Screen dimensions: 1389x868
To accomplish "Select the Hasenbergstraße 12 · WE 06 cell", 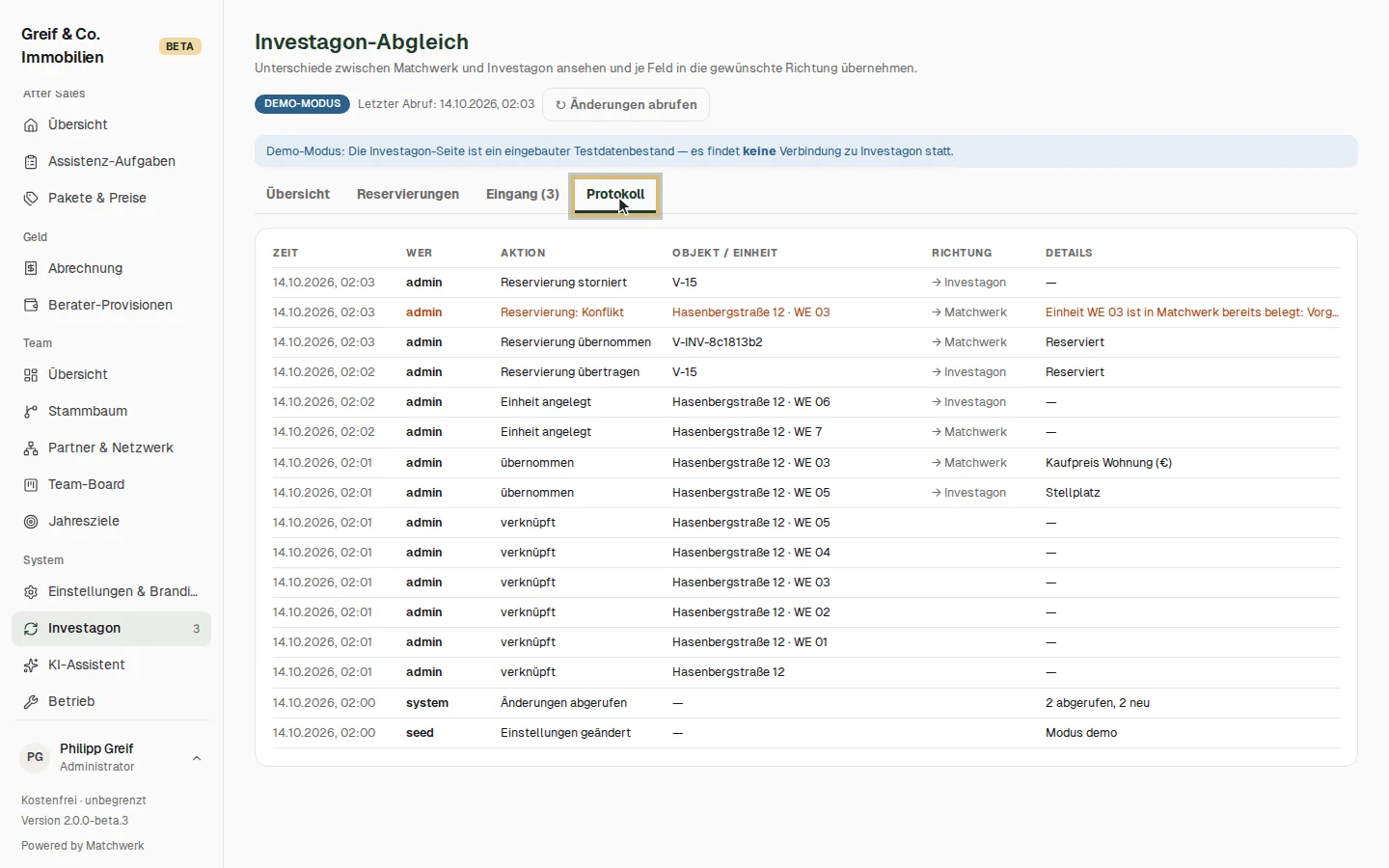I will pos(751,402).
